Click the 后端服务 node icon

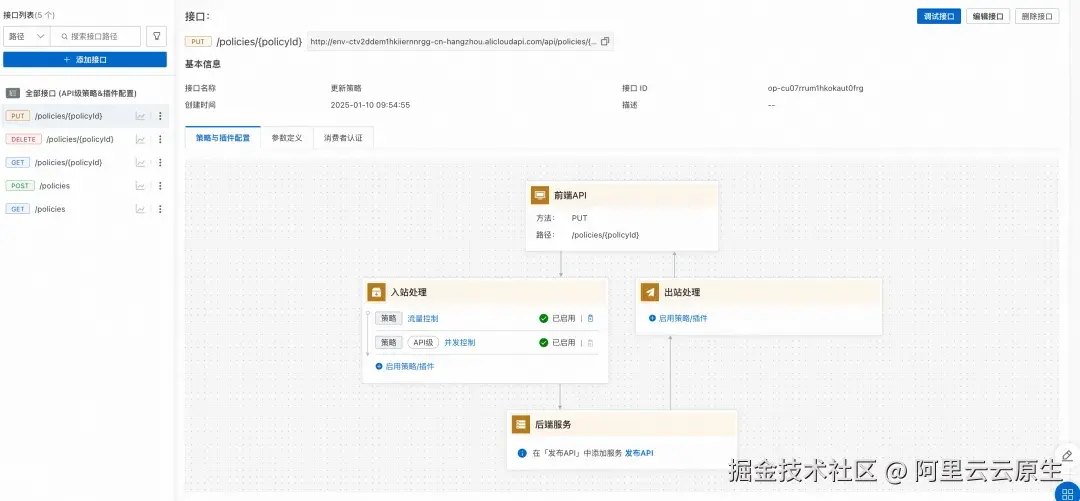[521, 425]
